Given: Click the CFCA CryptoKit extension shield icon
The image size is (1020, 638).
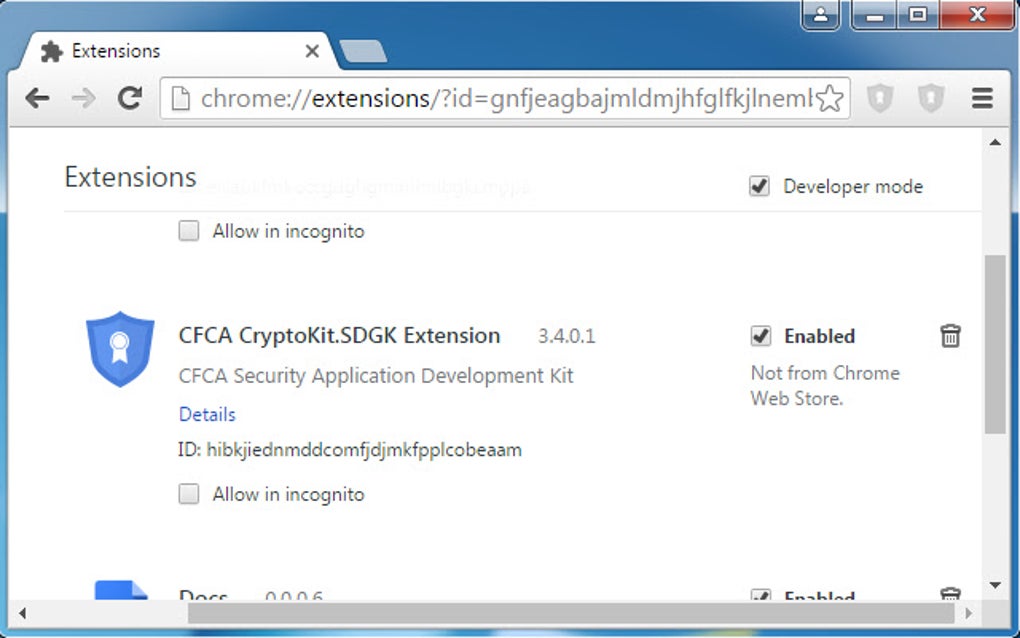Looking at the screenshot, I should coord(119,349).
